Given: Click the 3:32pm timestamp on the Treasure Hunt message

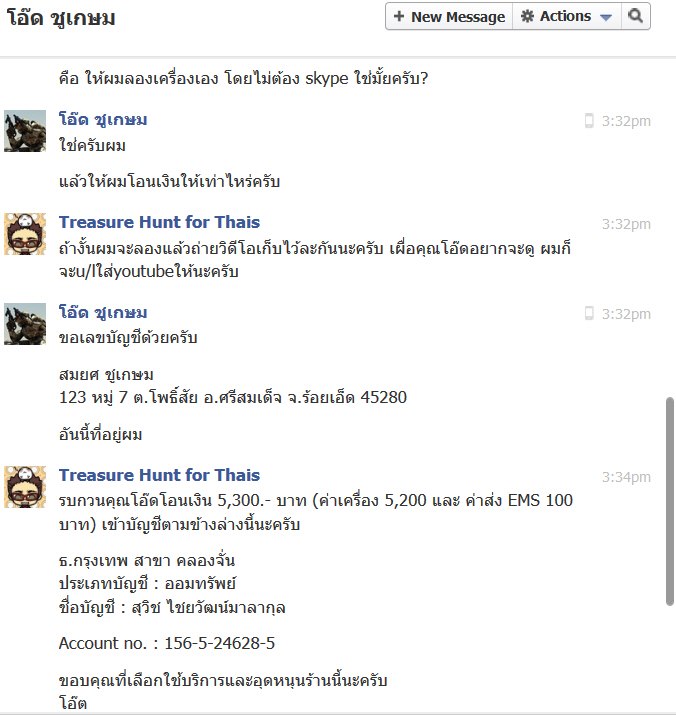Looking at the screenshot, I should pos(626,224).
